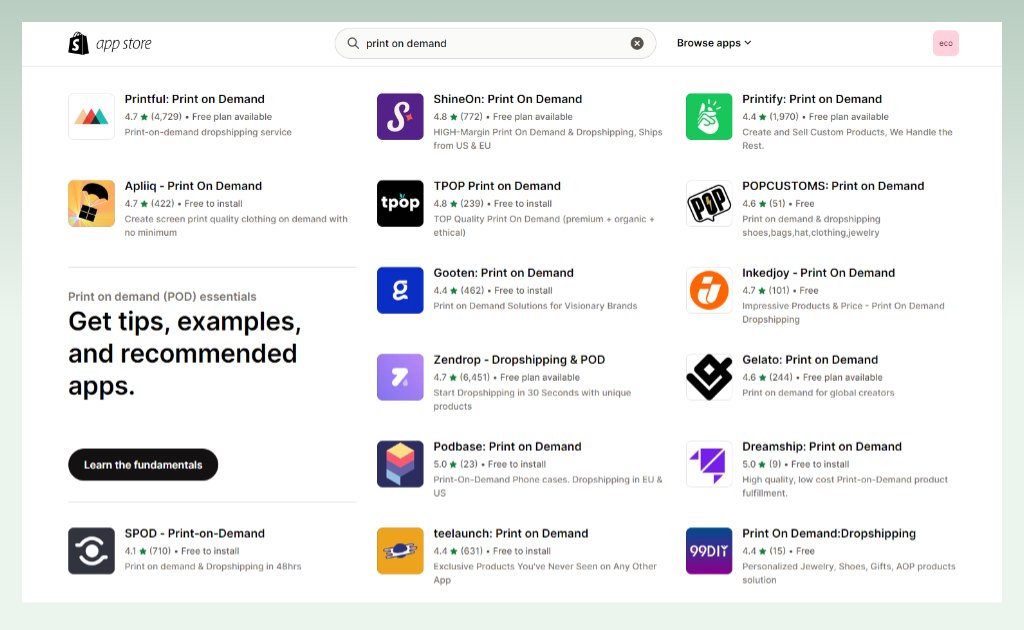Open the teelaunch yellow planet icon
1024x630 pixels.
[x=400, y=550]
